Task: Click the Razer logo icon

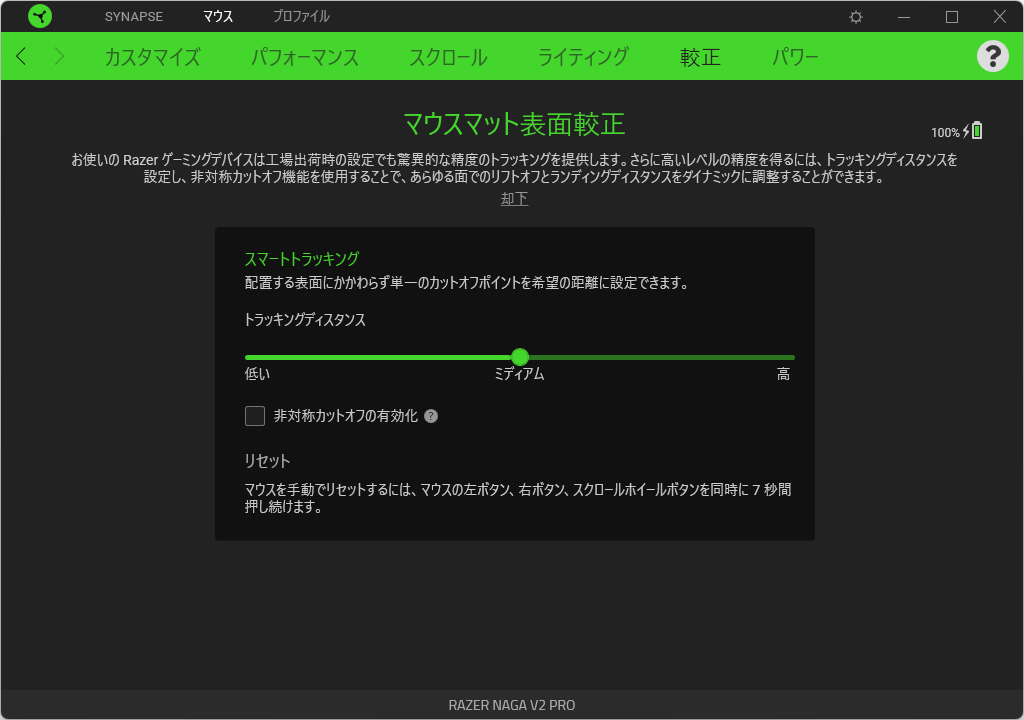Action: [40, 16]
